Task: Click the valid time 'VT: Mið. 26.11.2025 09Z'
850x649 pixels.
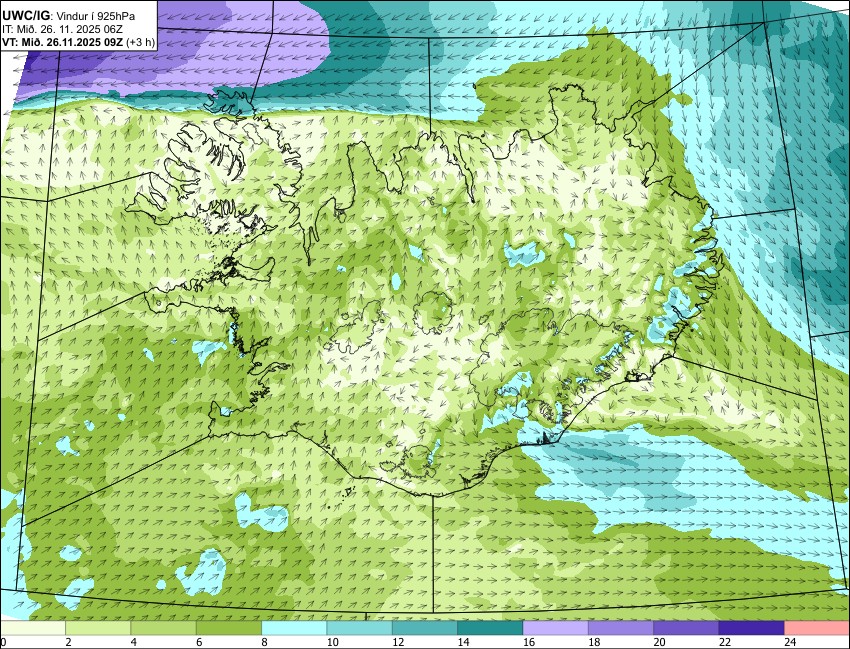Action: pos(62,42)
